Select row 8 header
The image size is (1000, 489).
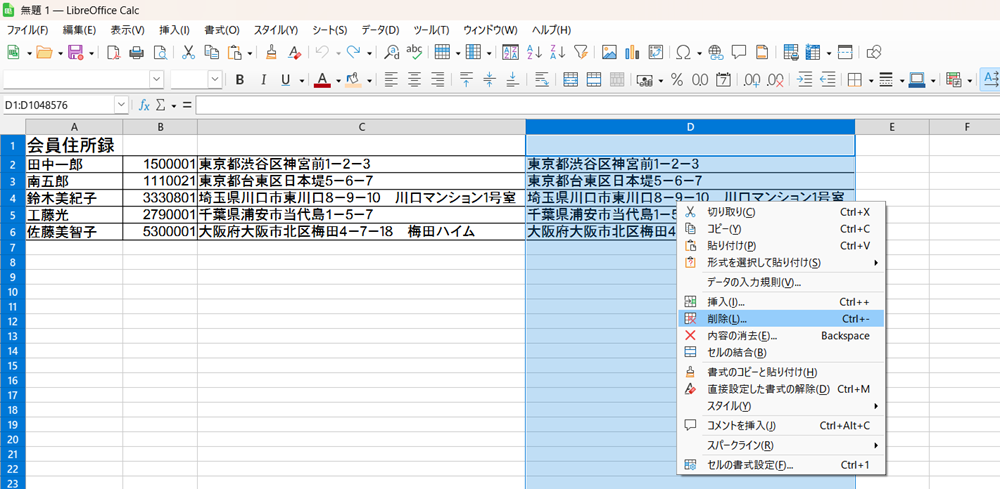[x=12, y=262]
